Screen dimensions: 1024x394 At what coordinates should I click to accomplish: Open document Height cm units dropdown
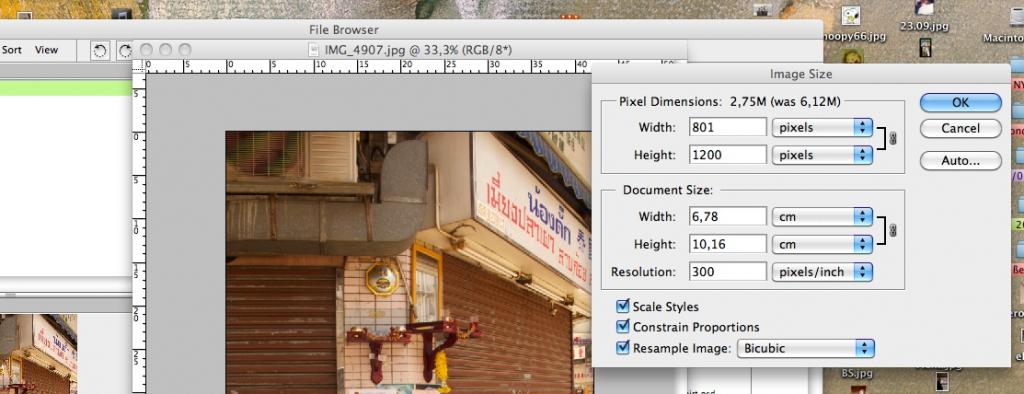pyautogui.click(x=822, y=244)
